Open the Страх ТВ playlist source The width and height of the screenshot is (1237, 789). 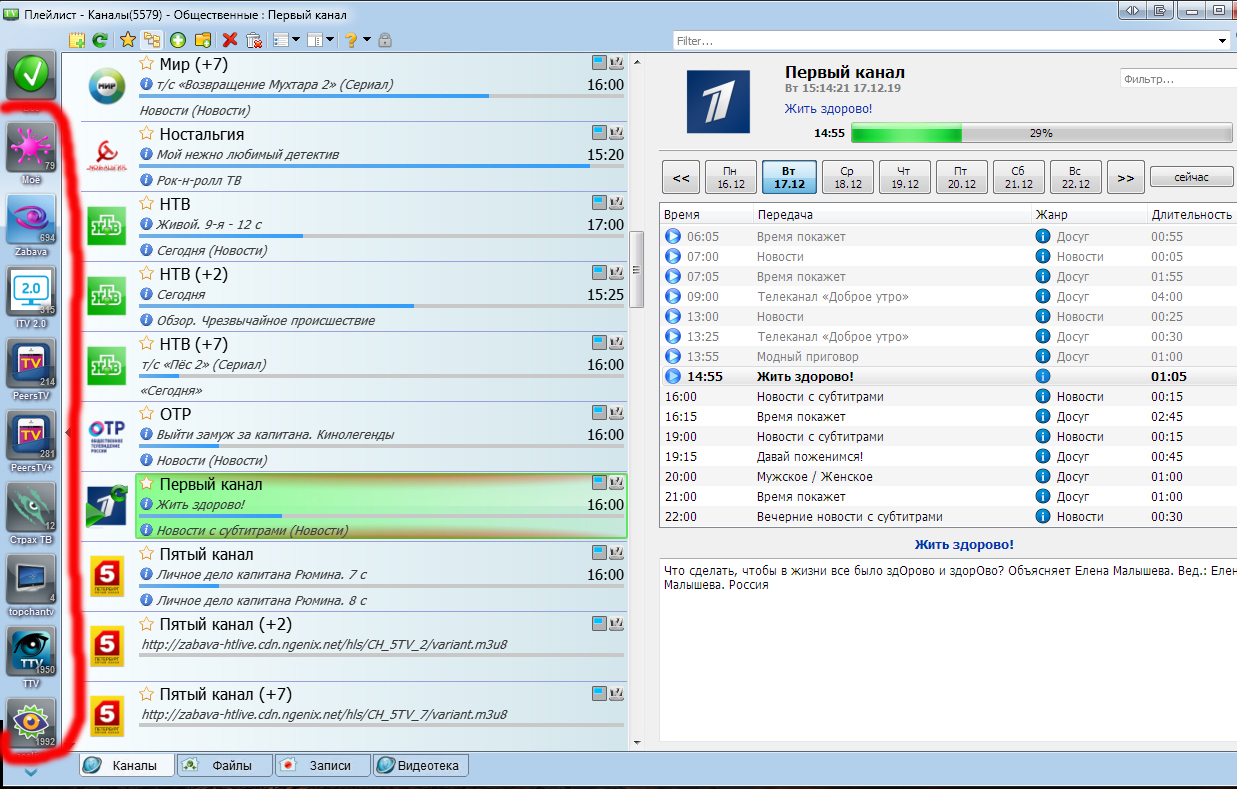coord(31,510)
